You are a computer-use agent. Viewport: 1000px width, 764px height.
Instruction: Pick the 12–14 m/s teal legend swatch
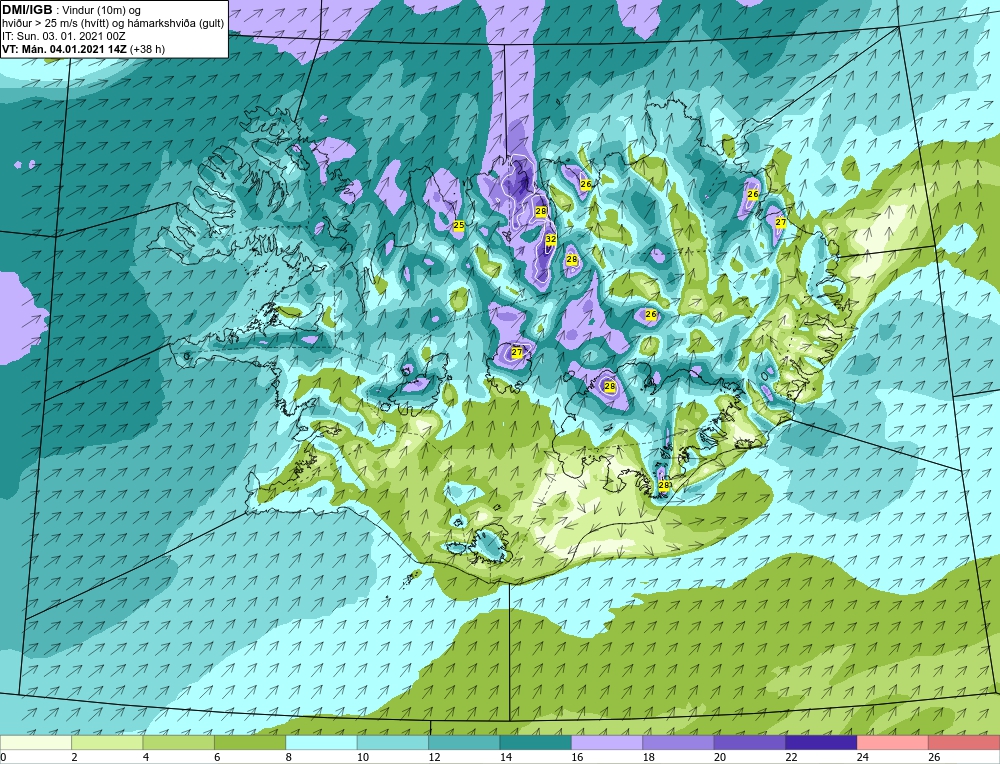464,742
